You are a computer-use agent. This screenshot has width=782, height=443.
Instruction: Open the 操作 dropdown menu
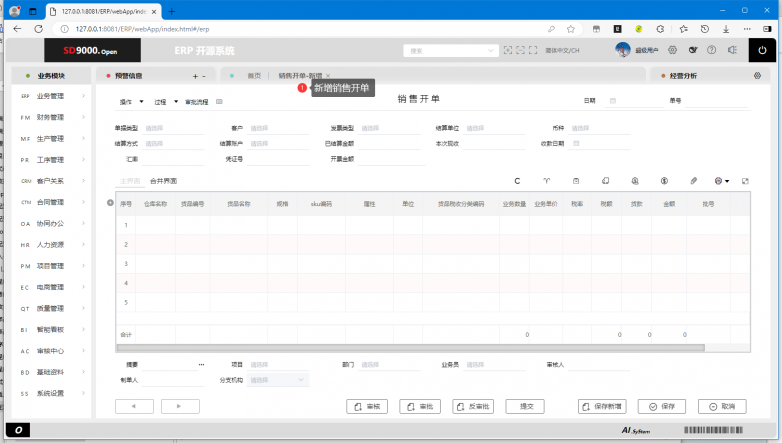coord(132,101)
